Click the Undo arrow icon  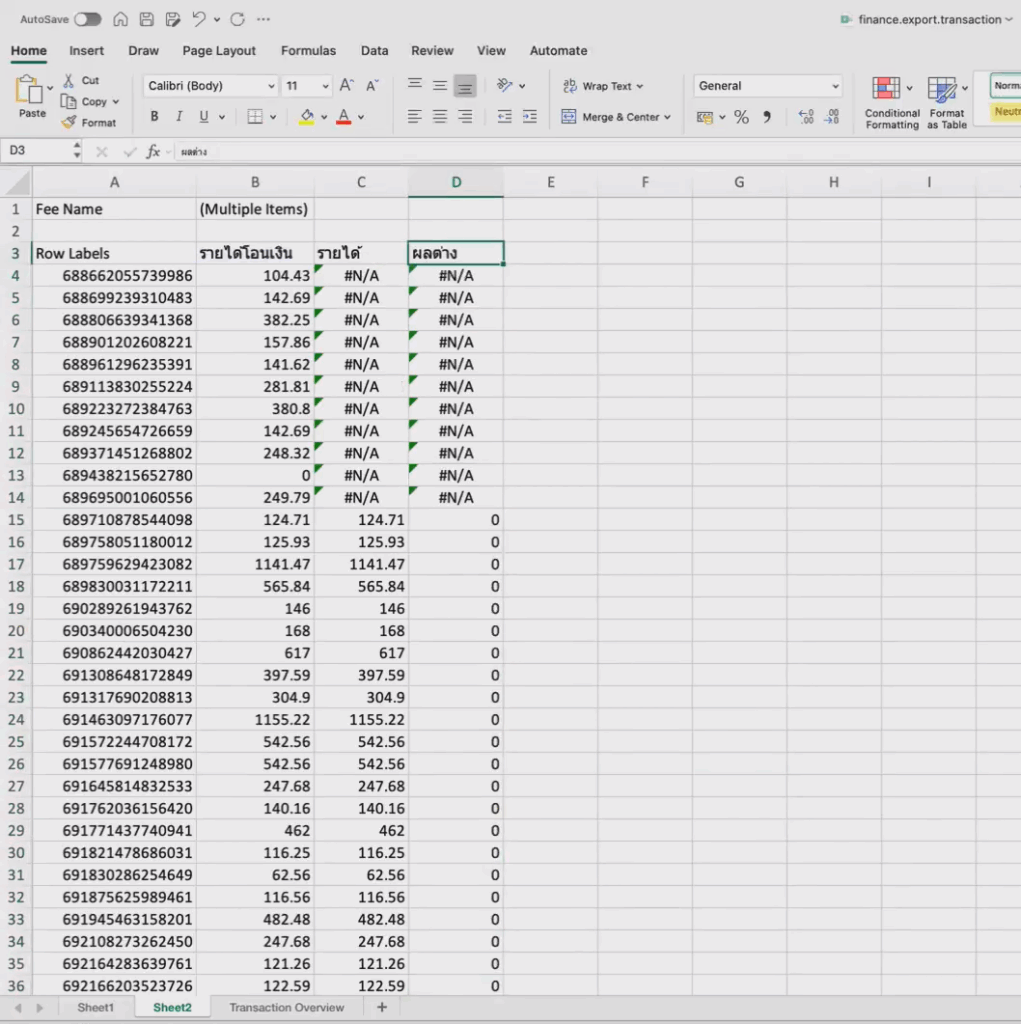coord(199,19)
